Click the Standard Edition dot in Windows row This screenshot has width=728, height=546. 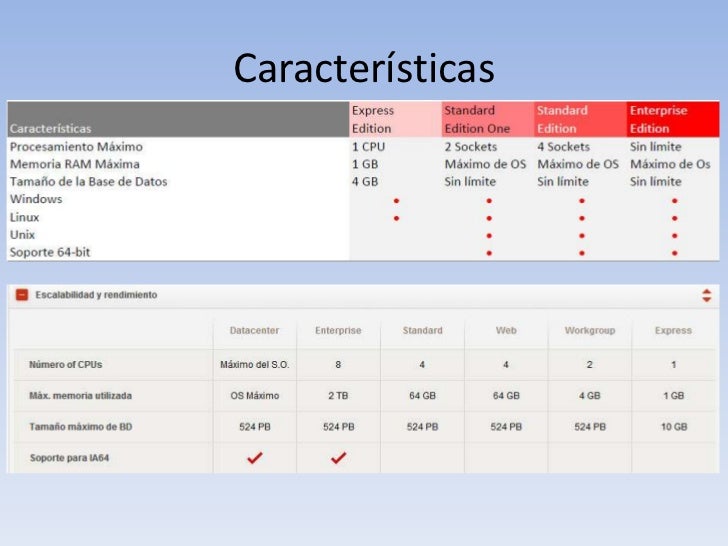click(x=582, y=201)
